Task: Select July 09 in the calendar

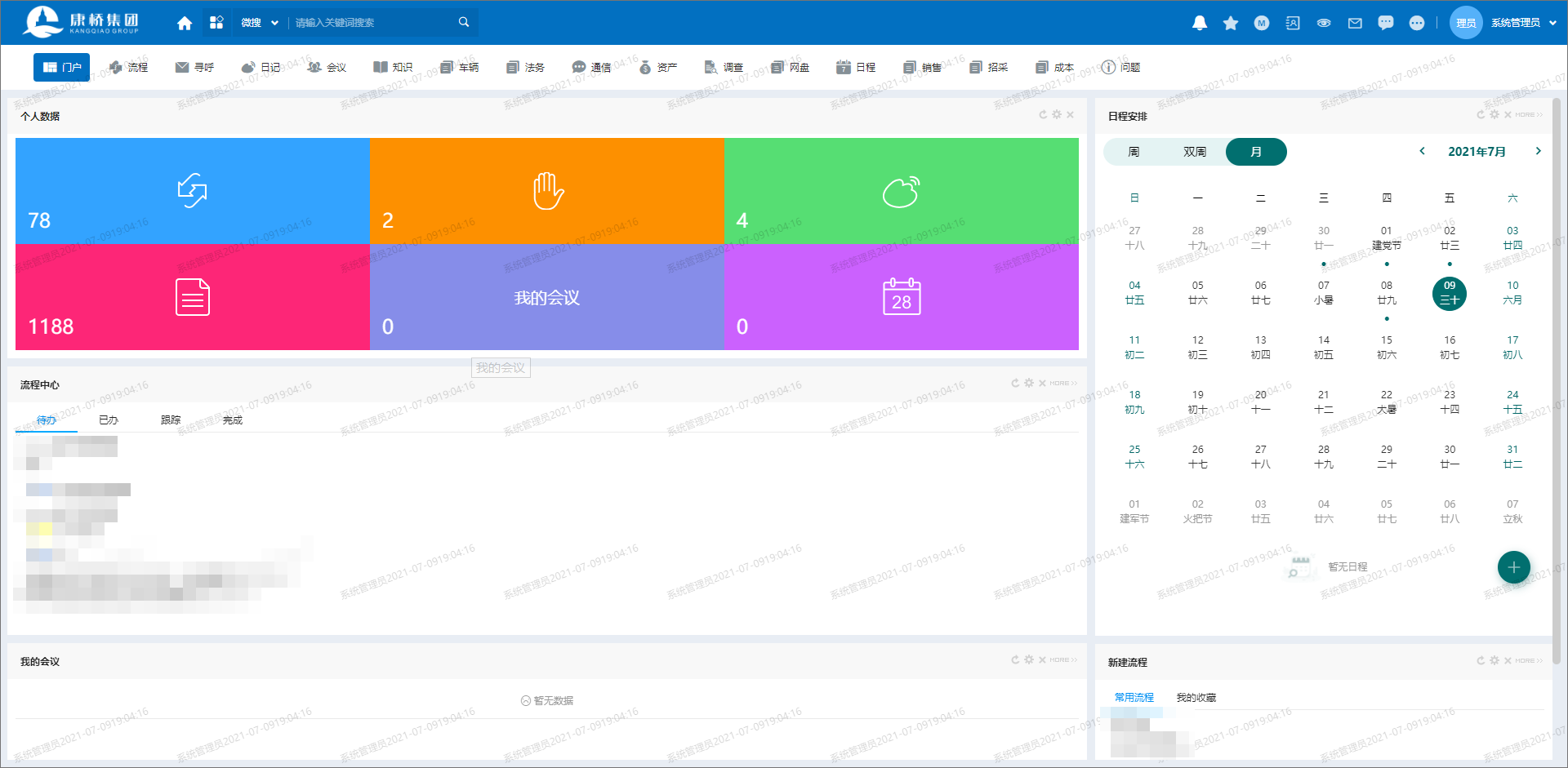Action: [x=1450, y=294]
